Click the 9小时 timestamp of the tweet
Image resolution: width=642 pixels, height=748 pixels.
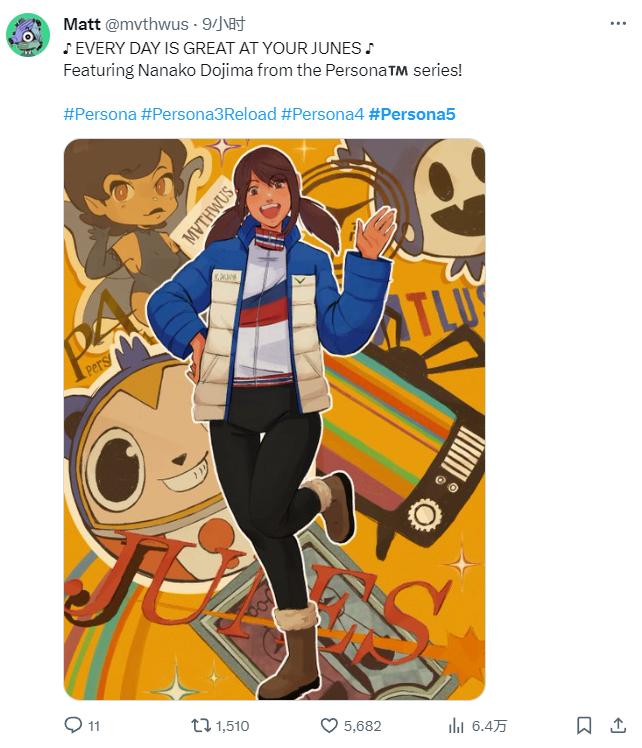click(223, 24)
